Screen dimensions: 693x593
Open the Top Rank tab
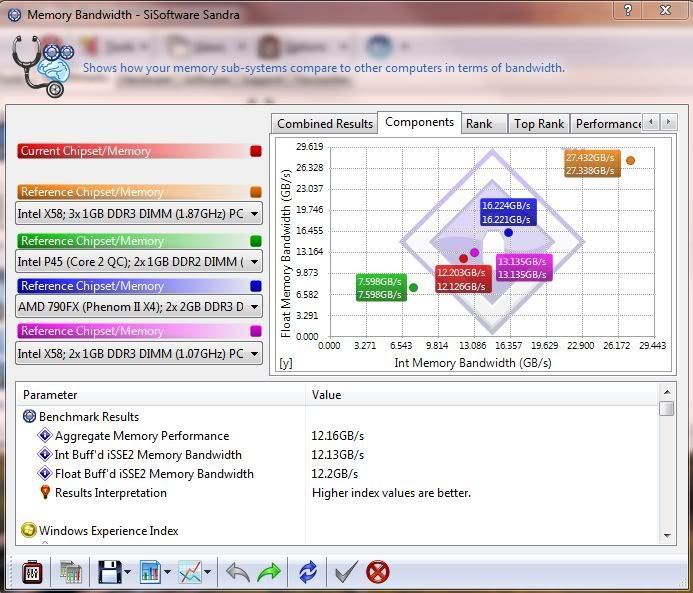[539, 124]
